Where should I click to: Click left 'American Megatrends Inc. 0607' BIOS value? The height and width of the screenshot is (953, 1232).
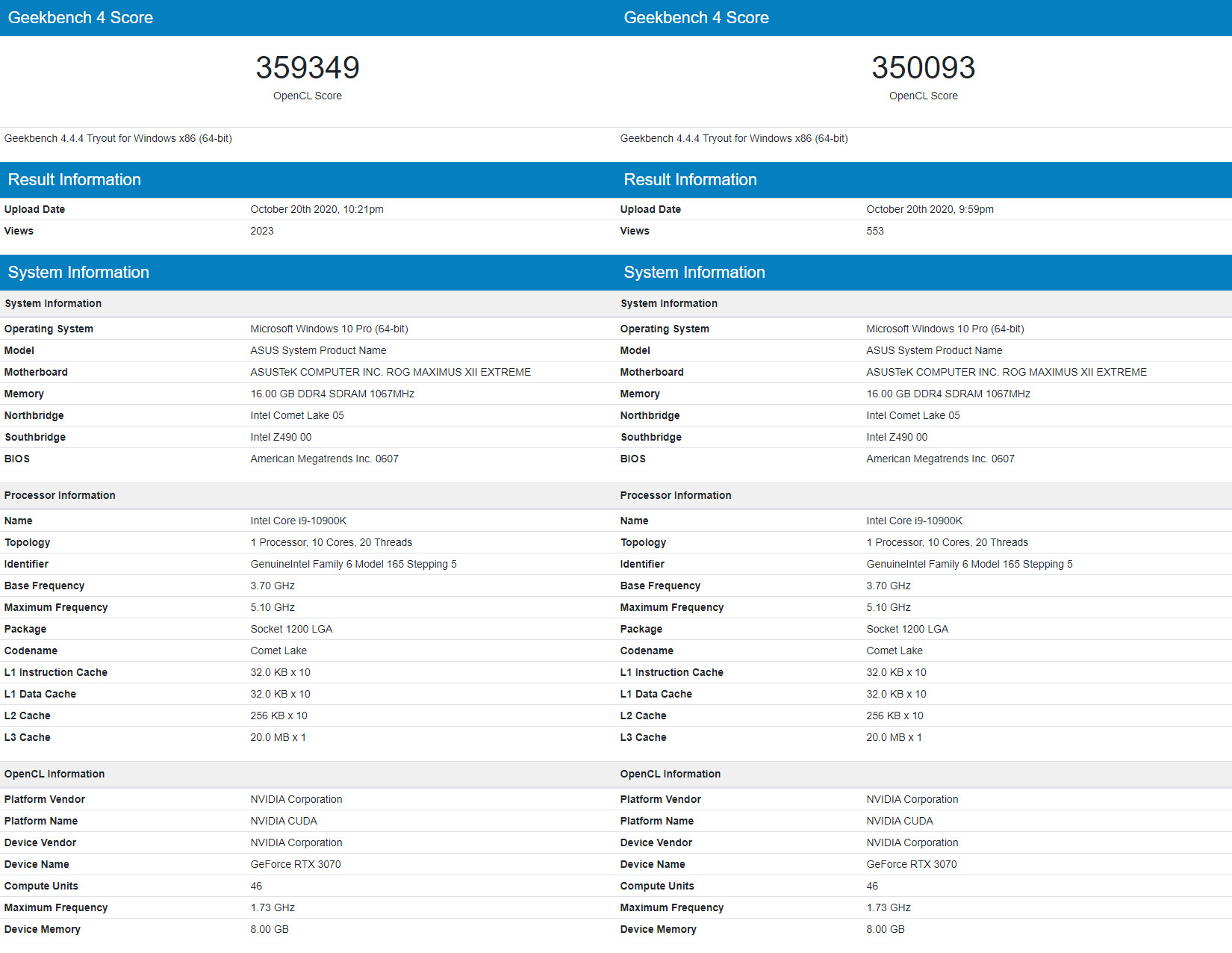pyautogui.click(x=324, y=459)
